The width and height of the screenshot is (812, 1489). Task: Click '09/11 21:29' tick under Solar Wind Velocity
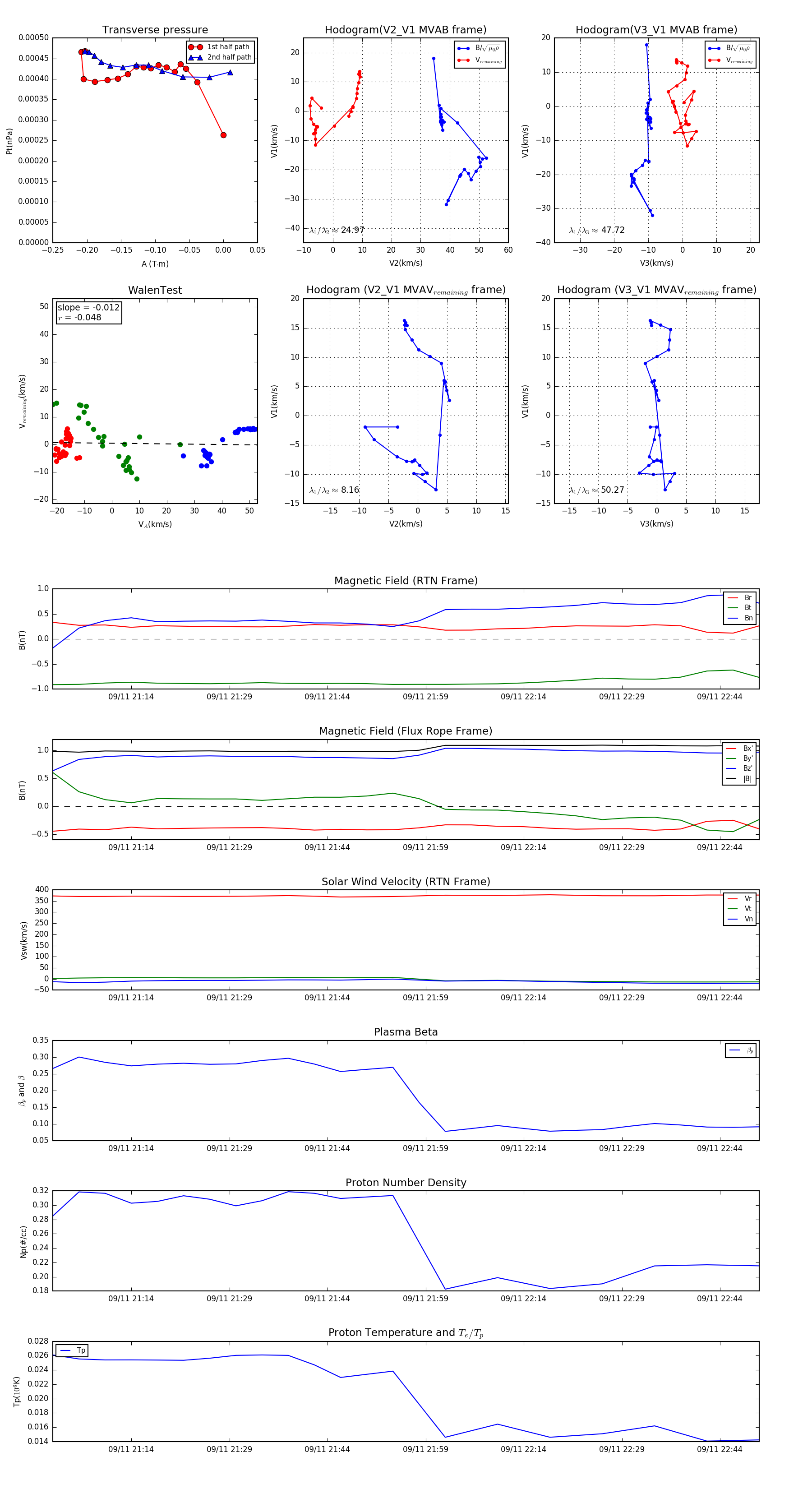point(230,998)
